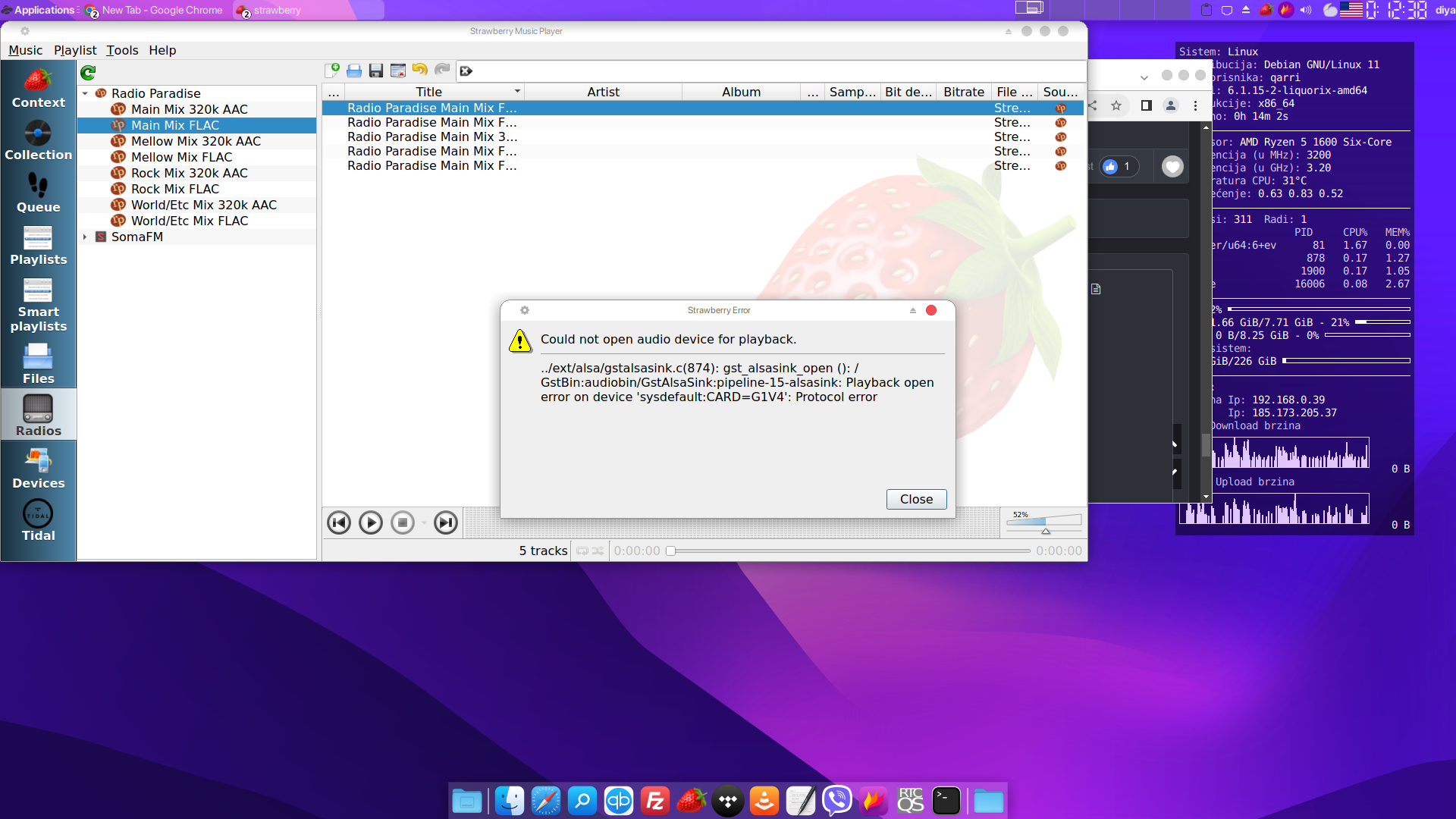Screen dimensions: 1456x819
Task: Expand the SomaFM tree node
Action: (x=85, y=237)
